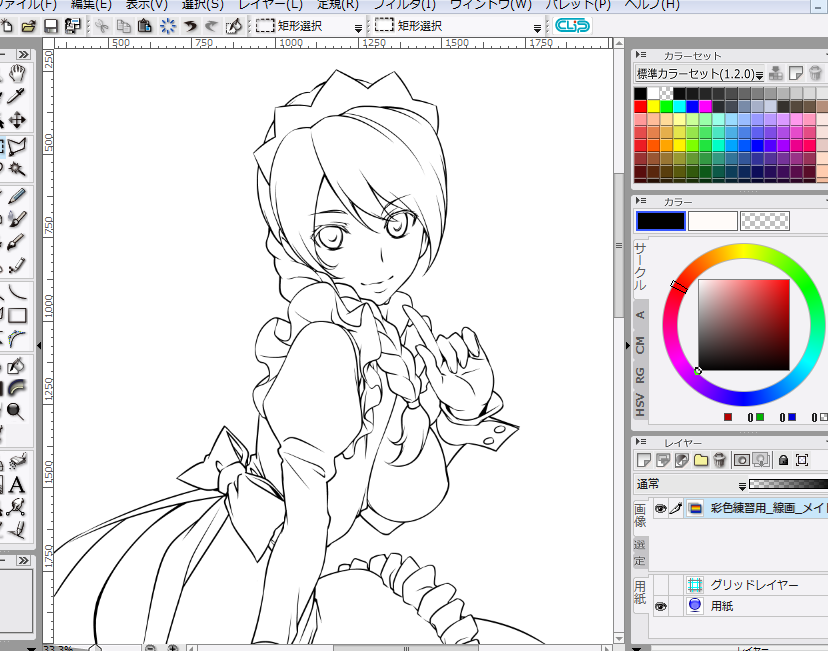Select the Ruler compass tool
The height and width of the screenshot is (651, 828).
click(17, 530)
